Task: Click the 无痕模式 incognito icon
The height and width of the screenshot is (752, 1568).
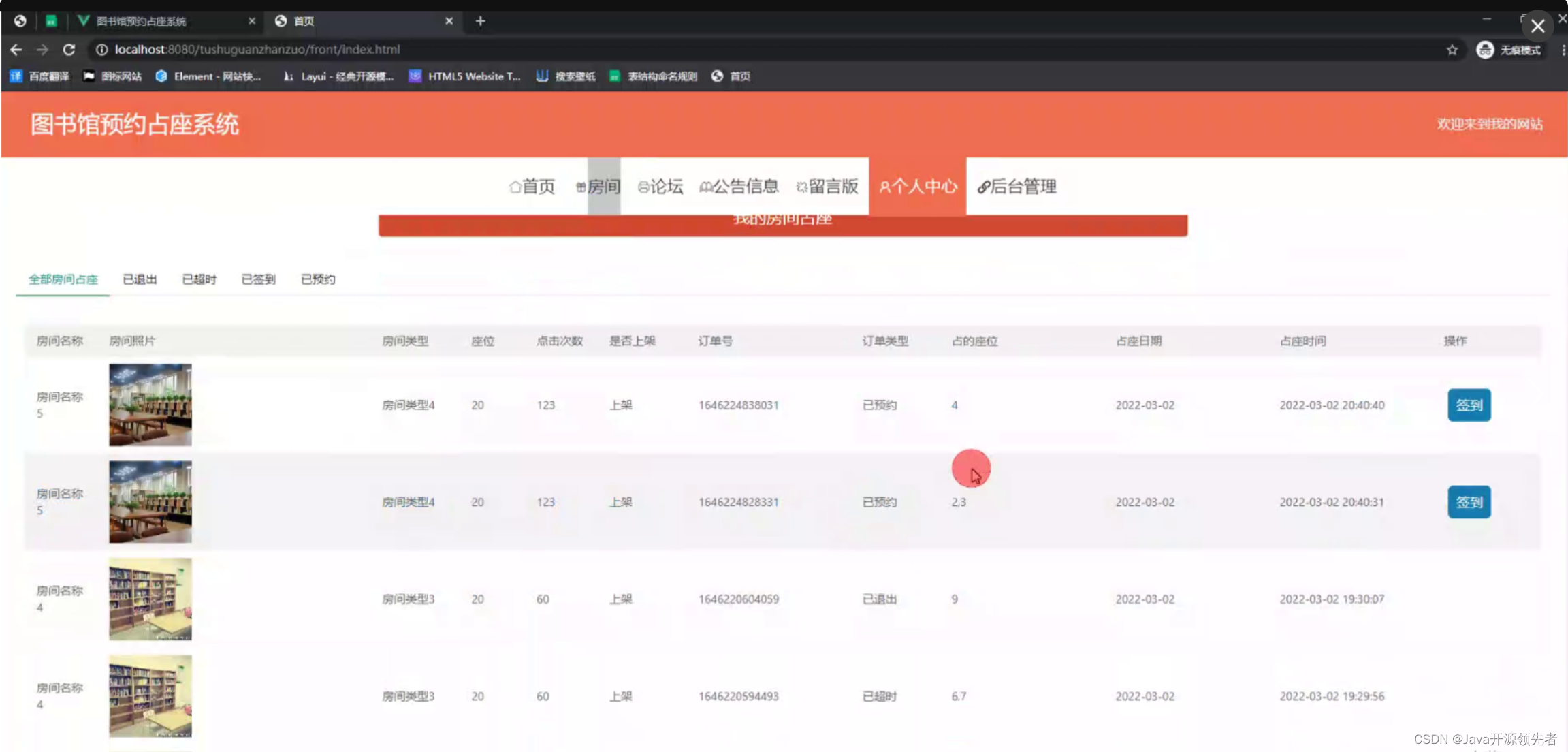Action: (x=1485, y=50)
